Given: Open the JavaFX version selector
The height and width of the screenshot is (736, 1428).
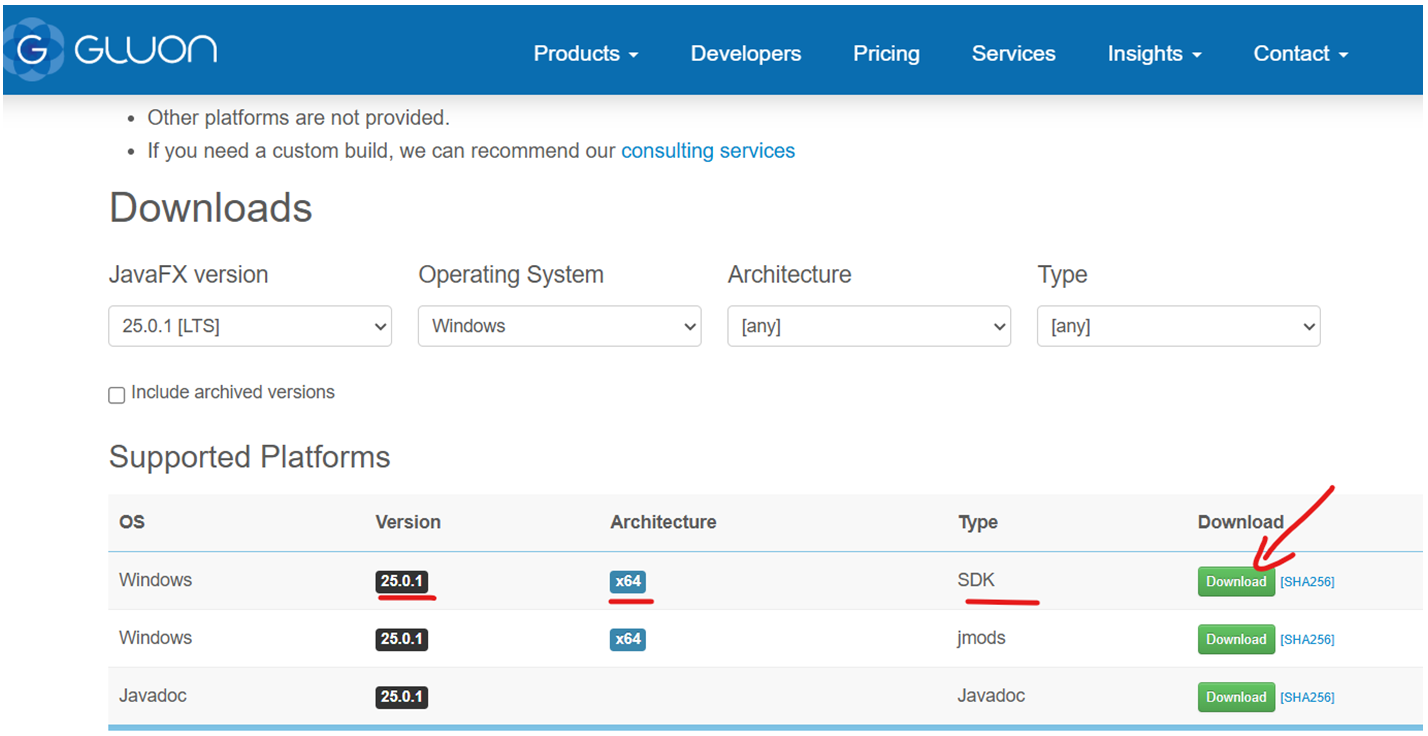Looking at the screenshot, I should (249, 326).
